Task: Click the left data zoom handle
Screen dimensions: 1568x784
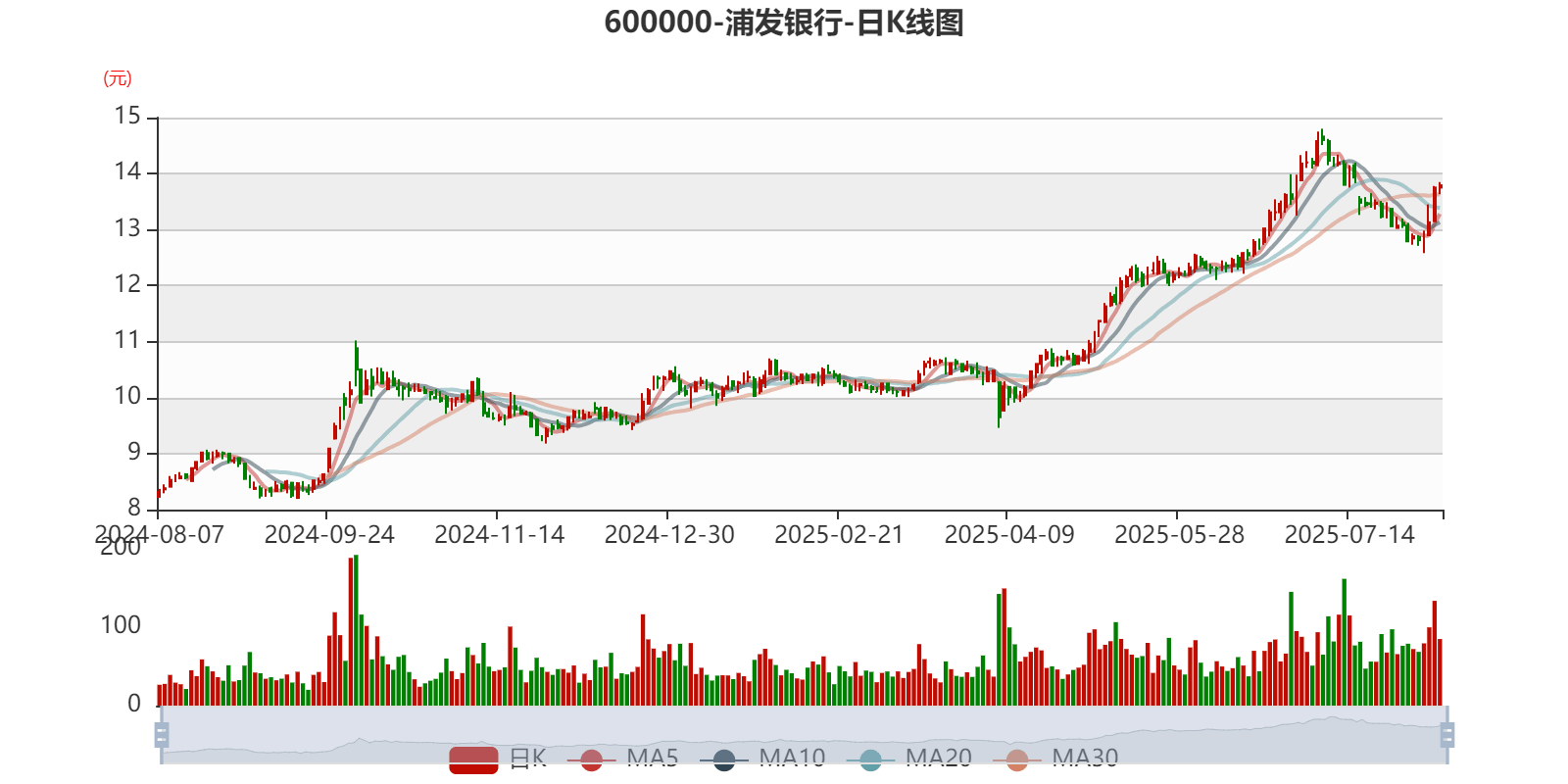Action: click(x=162, y=734)
